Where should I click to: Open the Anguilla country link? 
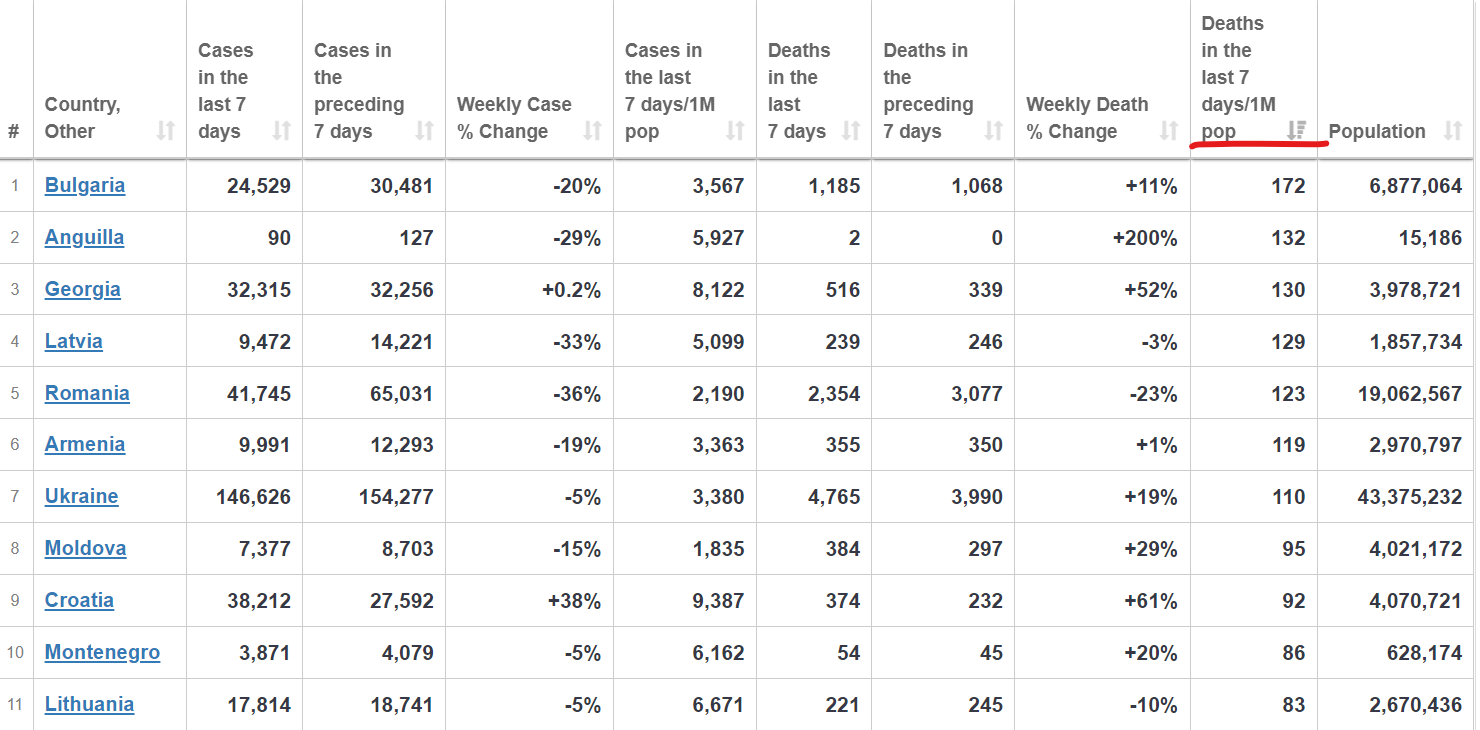(84, 237)
